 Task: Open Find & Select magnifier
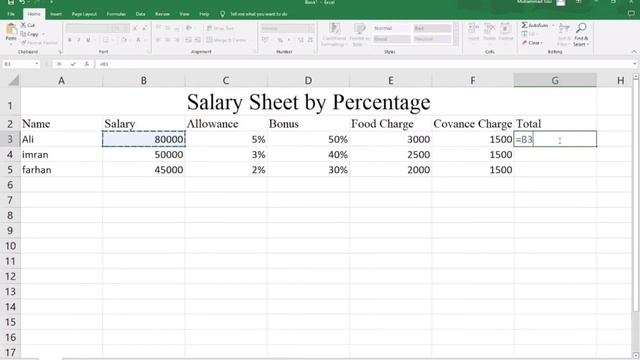581,34
